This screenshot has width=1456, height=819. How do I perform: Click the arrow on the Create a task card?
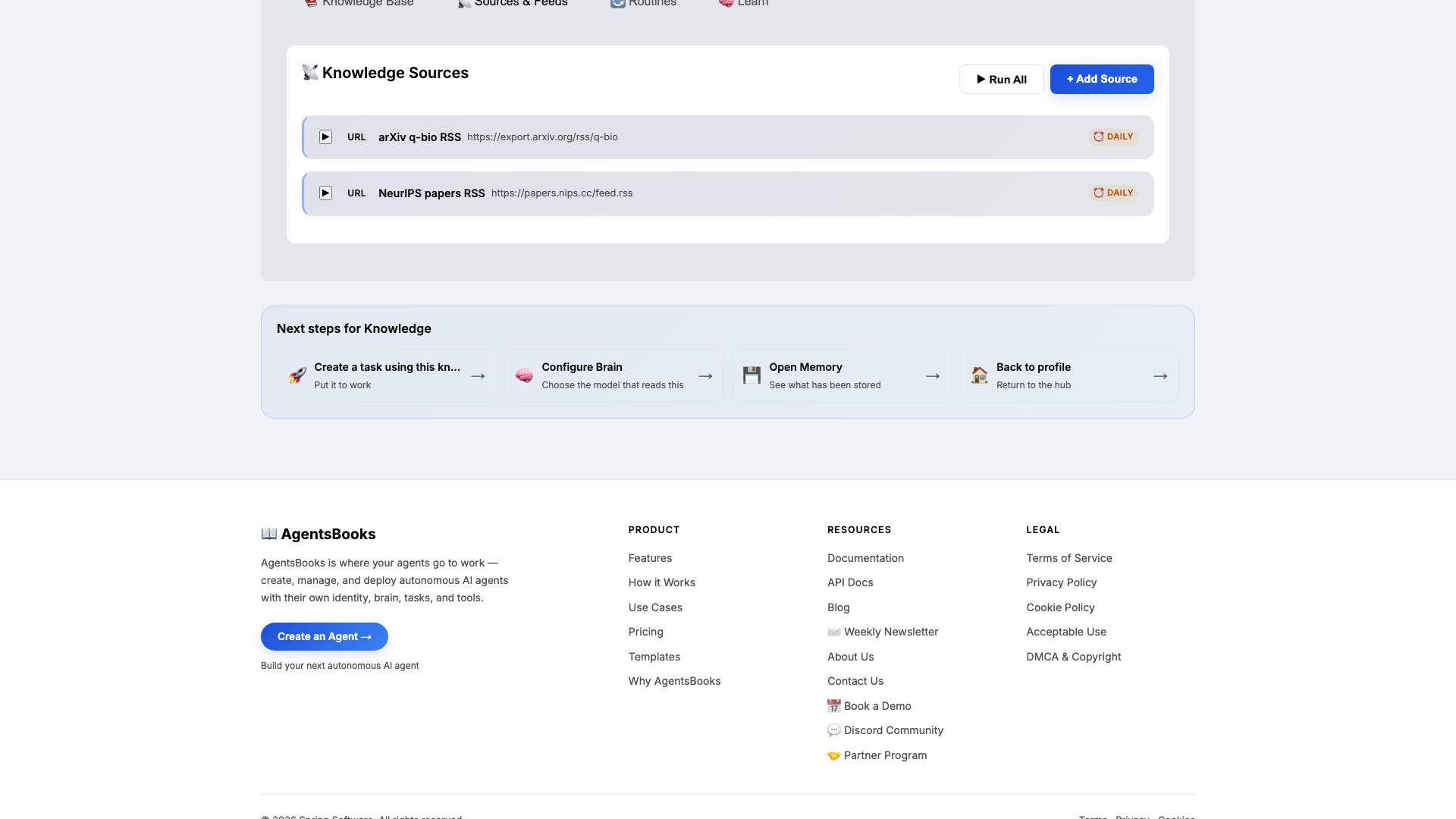pos(478,376)
